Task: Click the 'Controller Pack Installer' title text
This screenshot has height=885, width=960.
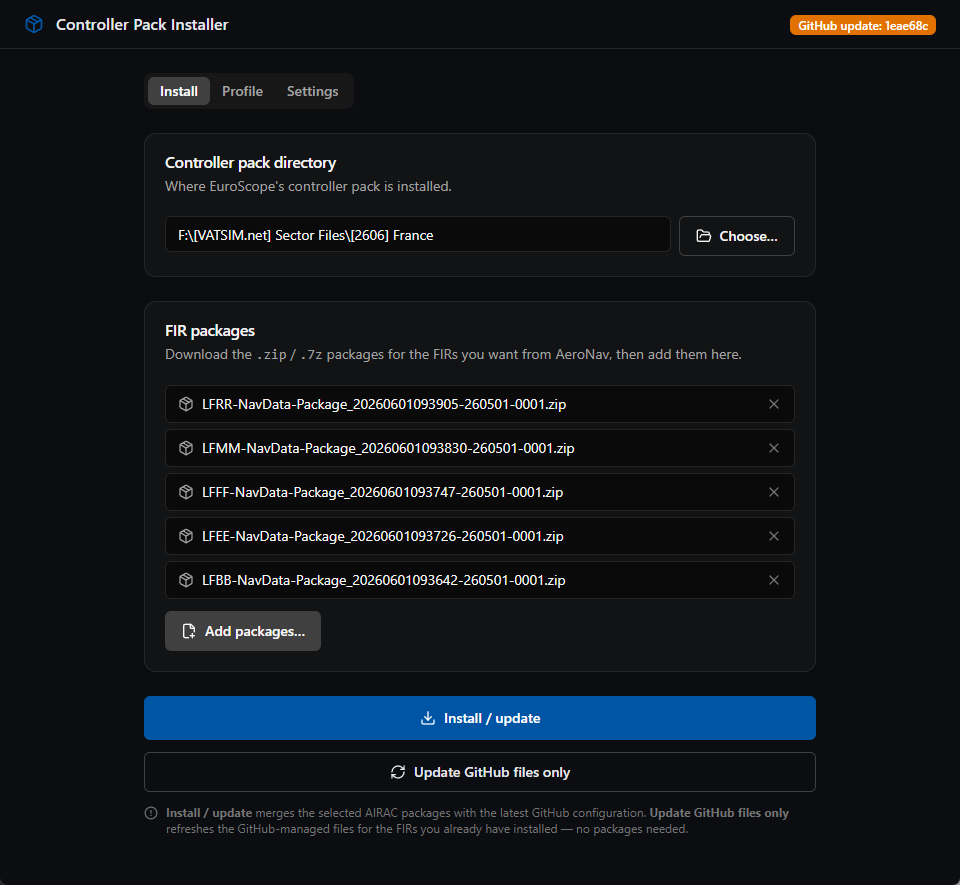Action: [x=142, y=24]
